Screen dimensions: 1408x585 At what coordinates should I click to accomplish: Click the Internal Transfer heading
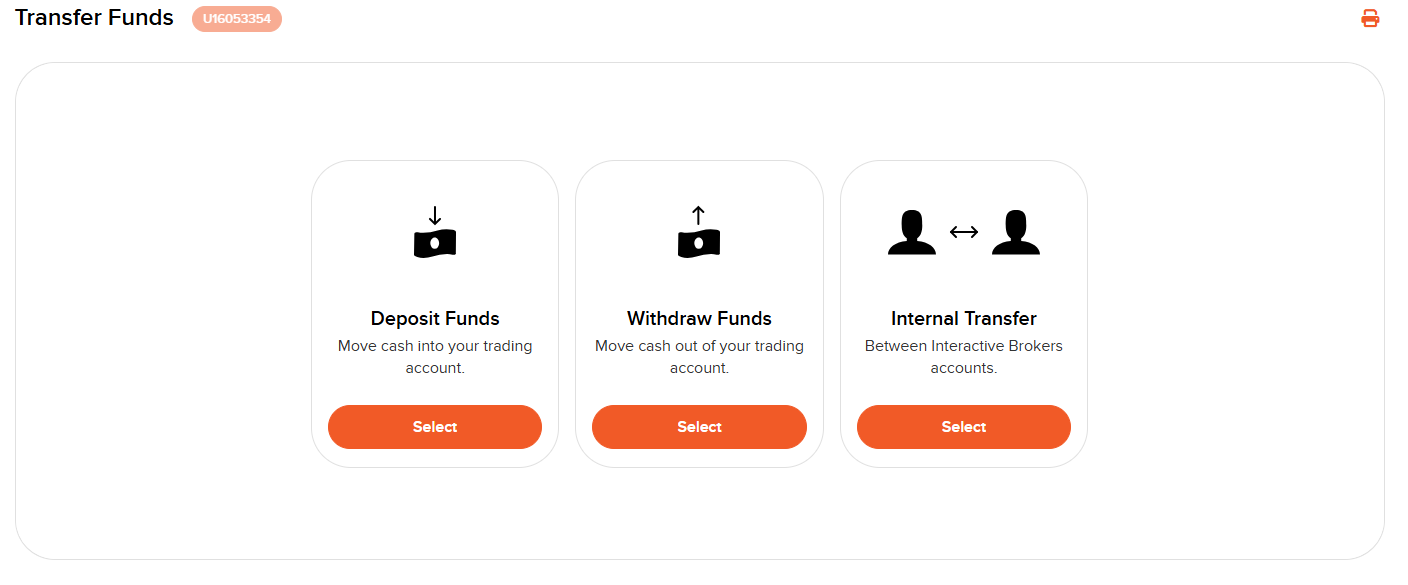[964, 319]
